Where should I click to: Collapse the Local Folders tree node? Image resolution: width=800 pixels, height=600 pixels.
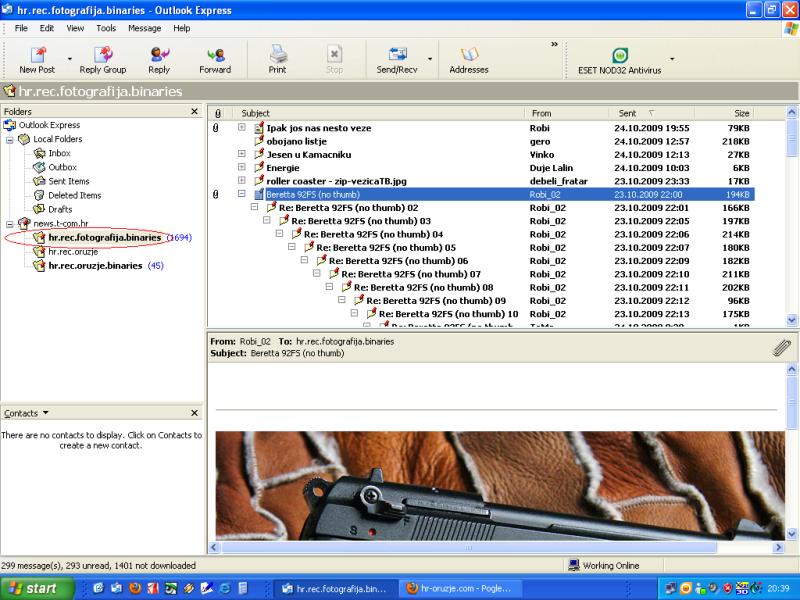click(x=10, y=139)
